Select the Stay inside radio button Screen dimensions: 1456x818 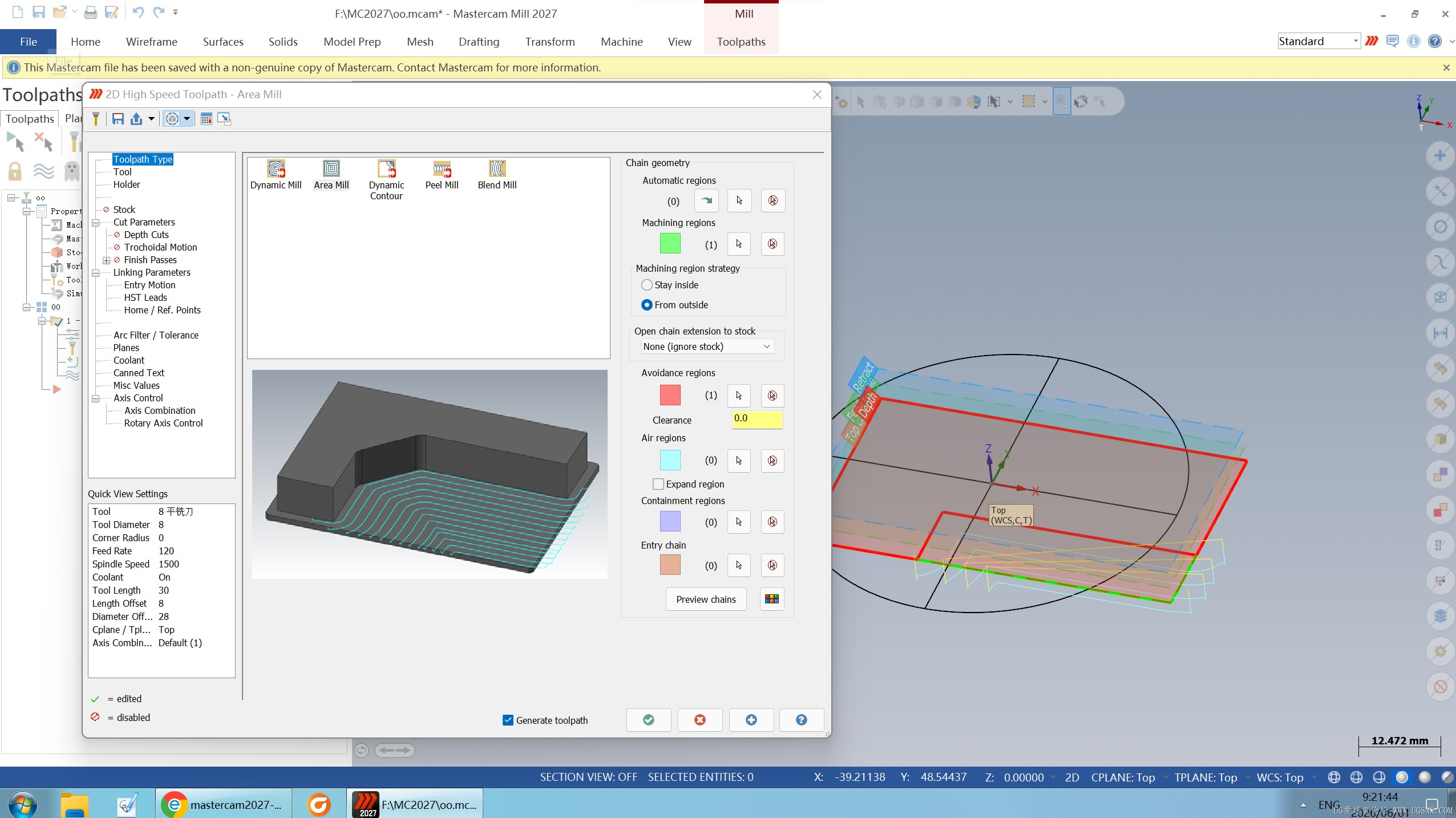(x=647, y=285)
